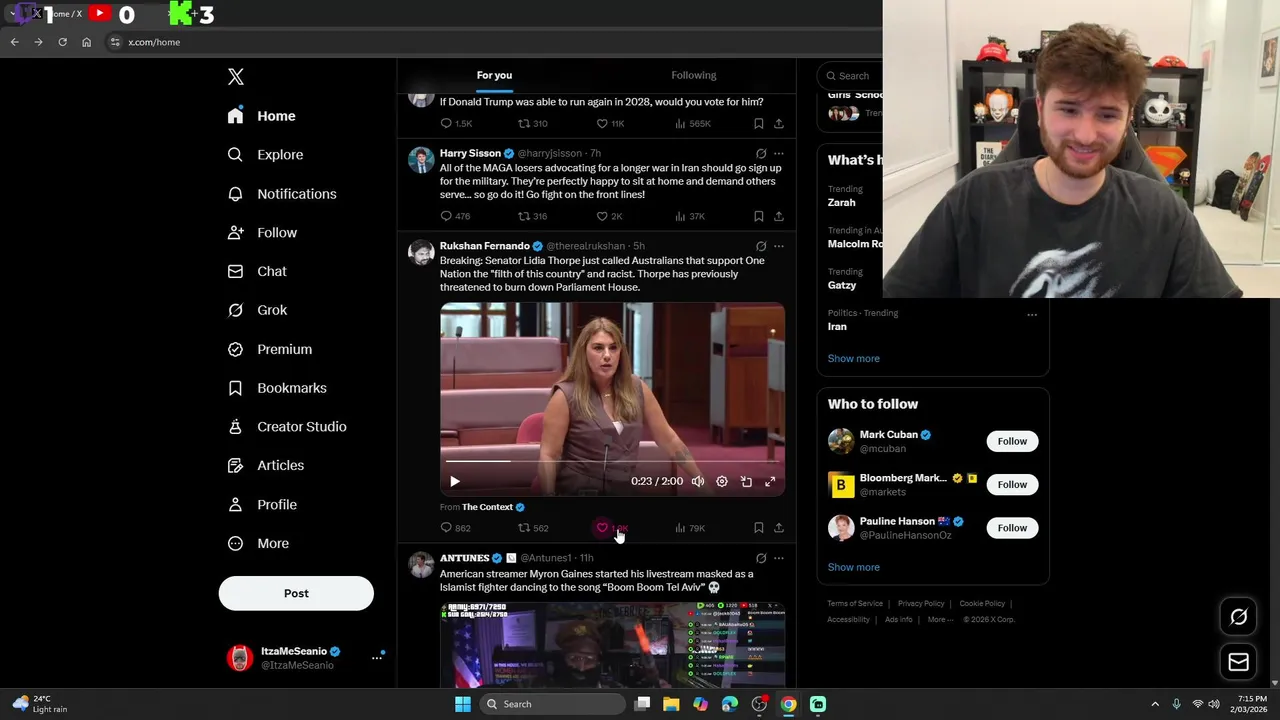Image resolution: width=1280 pixels, height=720 pixels.
Task: Open Grok icon on ANTUNES post
Action: pyautogui.click(x=761, y=558)
